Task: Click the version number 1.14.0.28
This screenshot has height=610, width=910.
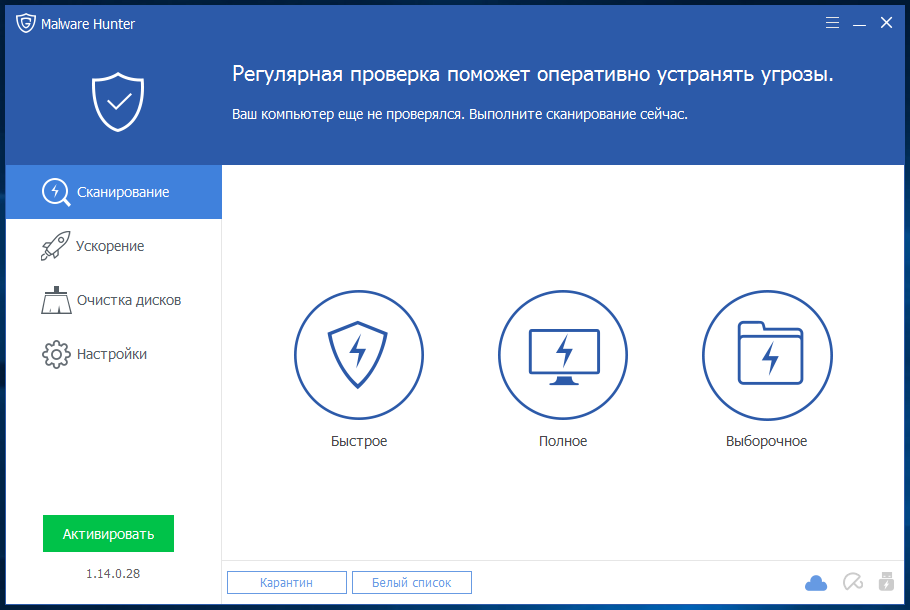Action: (x=113, y=574)
